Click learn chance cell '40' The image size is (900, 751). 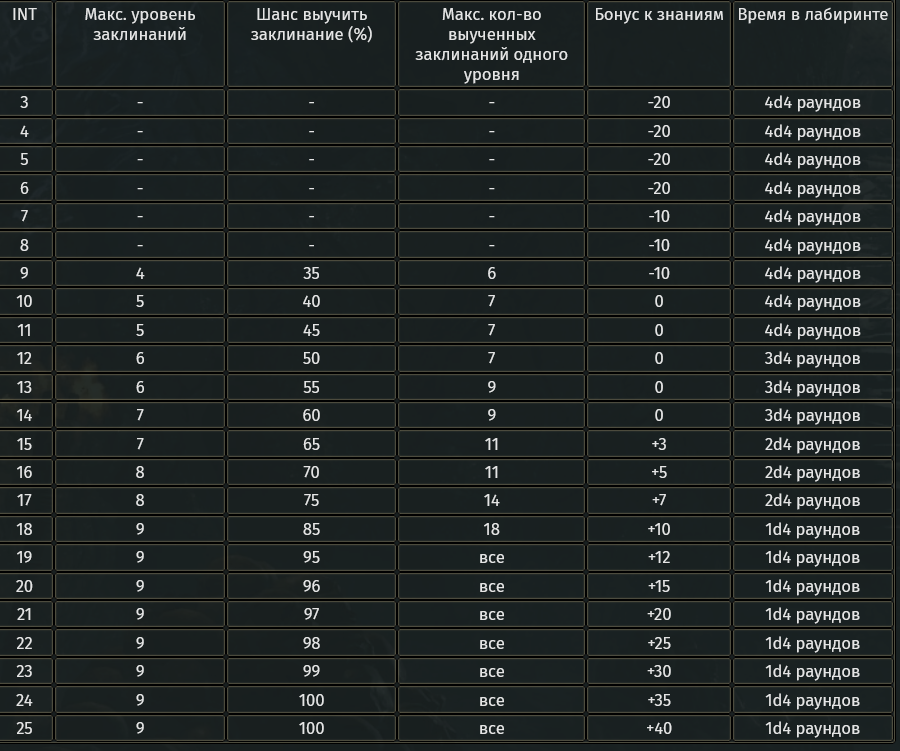click(x=311, y=301)
